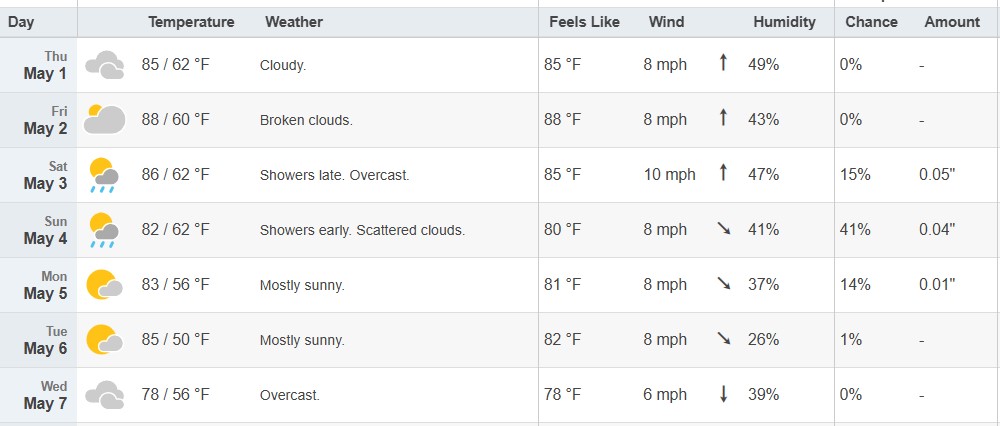Click the Chance column header
The image size is (1000, 426).
pos(871,22)
